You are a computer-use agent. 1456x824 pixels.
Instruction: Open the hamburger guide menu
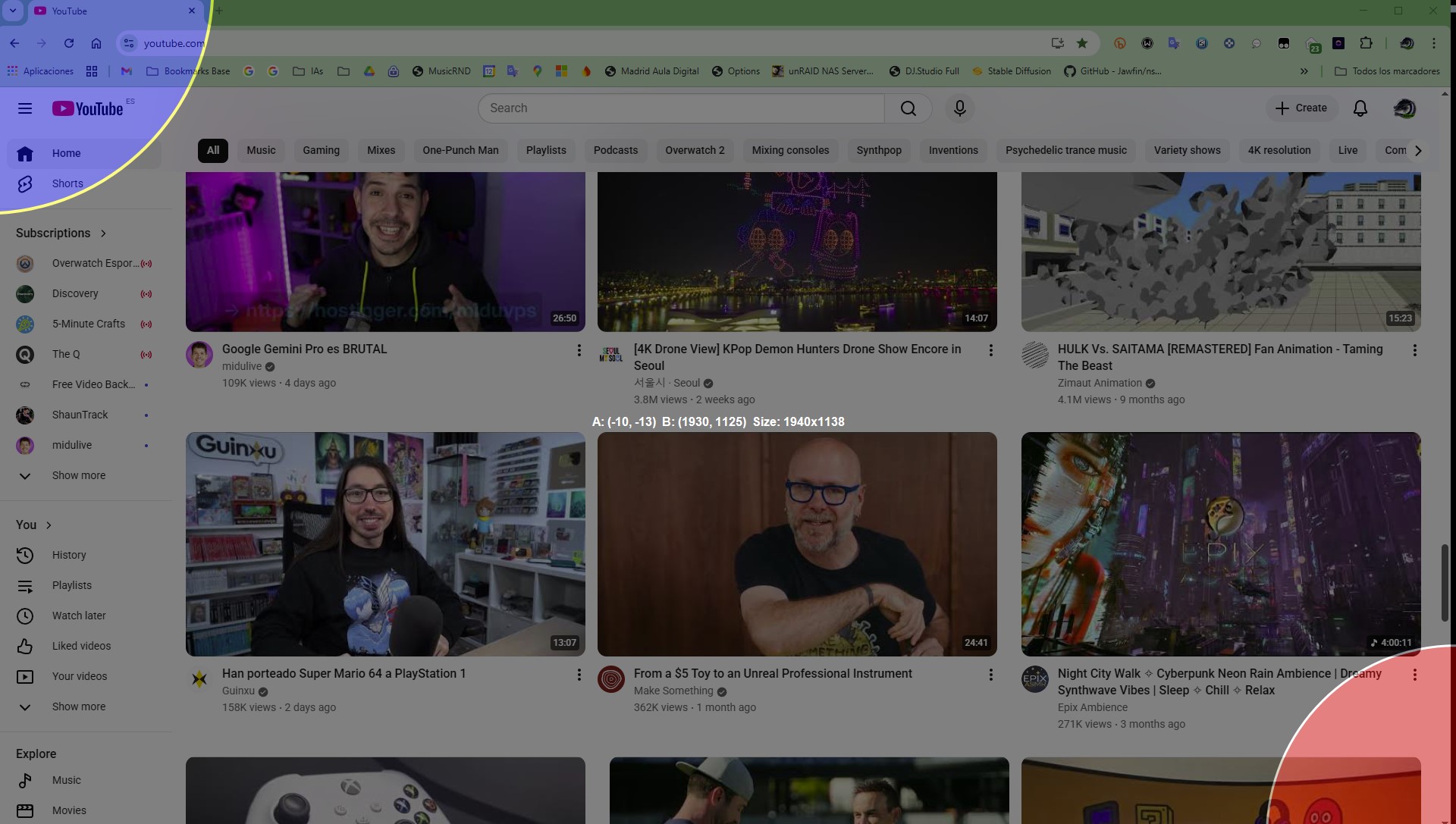click(x=25, y=108)
